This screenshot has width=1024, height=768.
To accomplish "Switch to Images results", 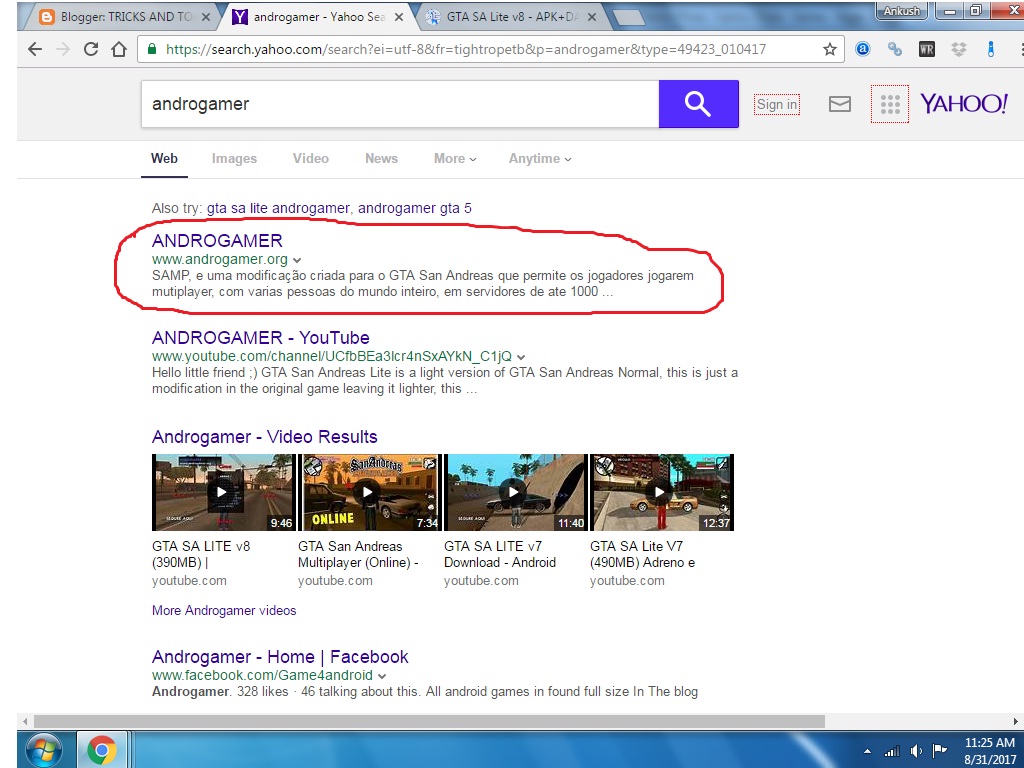I will click(x=234, y=159).
